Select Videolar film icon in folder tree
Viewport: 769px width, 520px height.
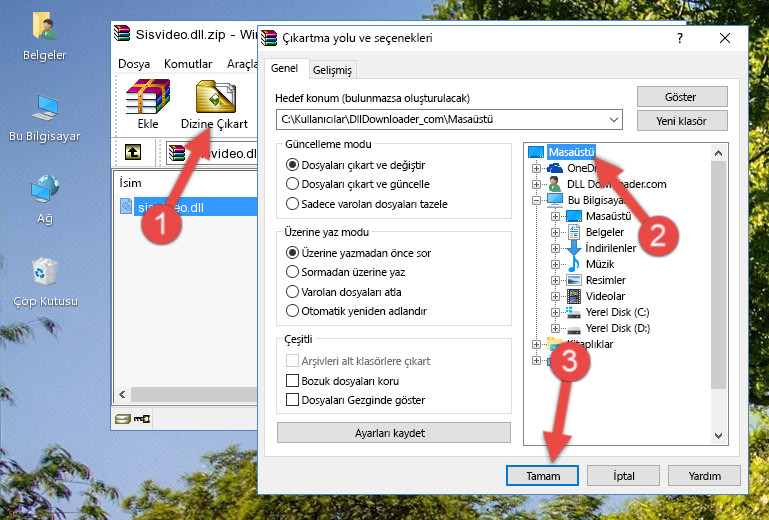(x=573, y=296)
